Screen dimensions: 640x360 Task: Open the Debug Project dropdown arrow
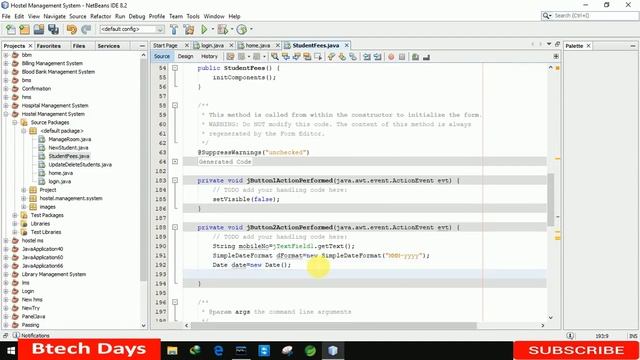pos(232,29)
